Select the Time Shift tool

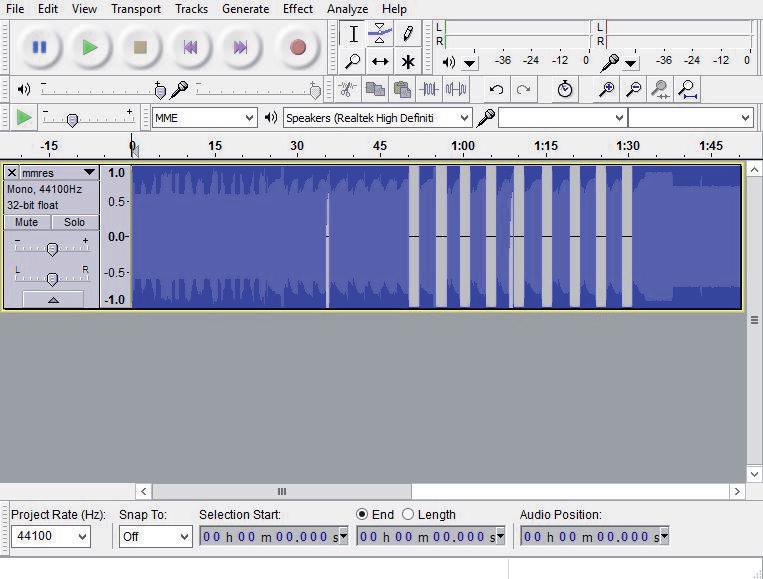click(x=380, y=62)
